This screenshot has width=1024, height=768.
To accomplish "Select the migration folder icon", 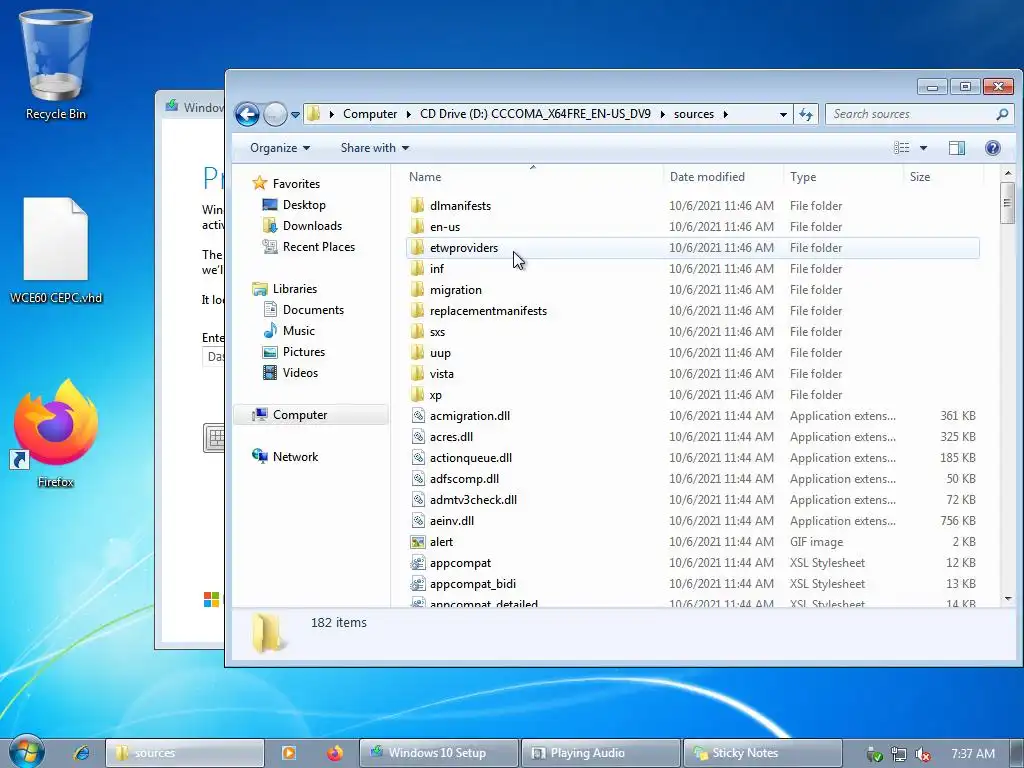I will coord(417,289).
